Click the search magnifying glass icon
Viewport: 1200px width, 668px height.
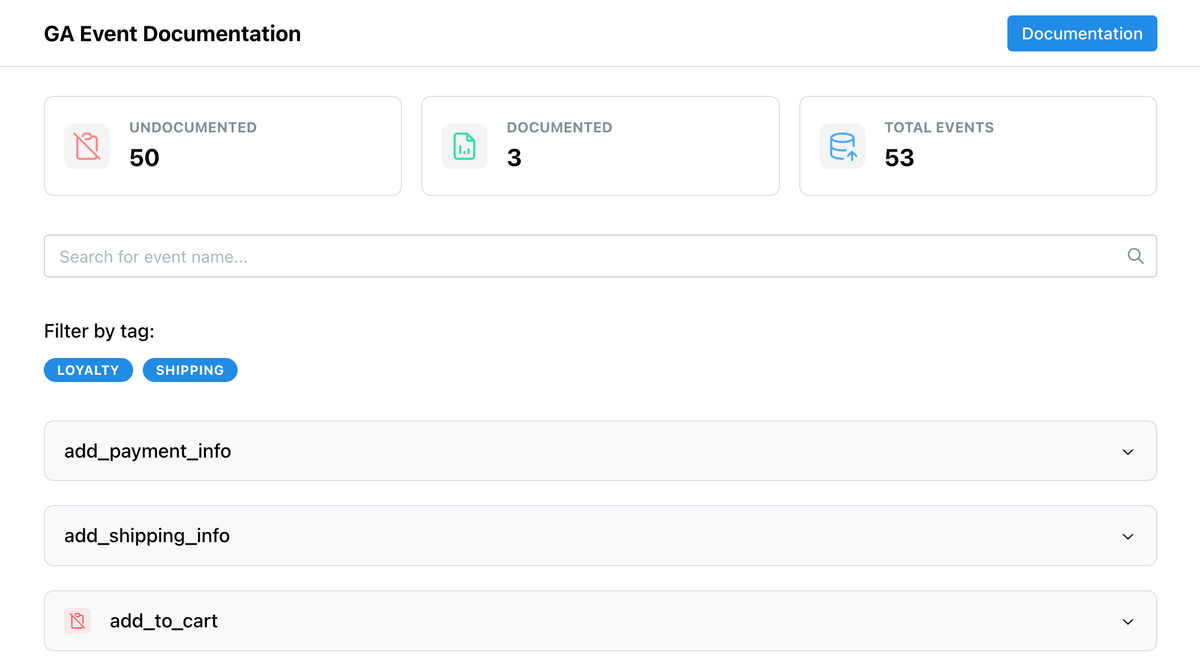[x=1135, y=256]
